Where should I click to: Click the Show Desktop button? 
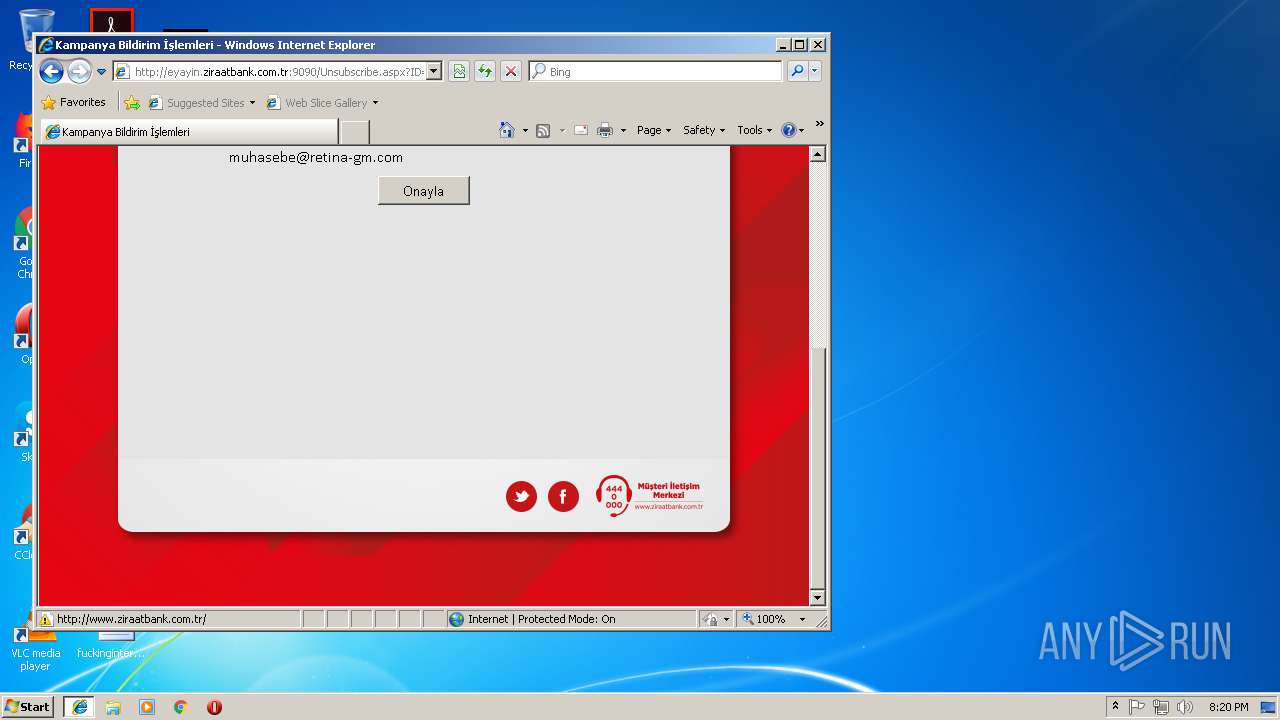pos(1270,707)
